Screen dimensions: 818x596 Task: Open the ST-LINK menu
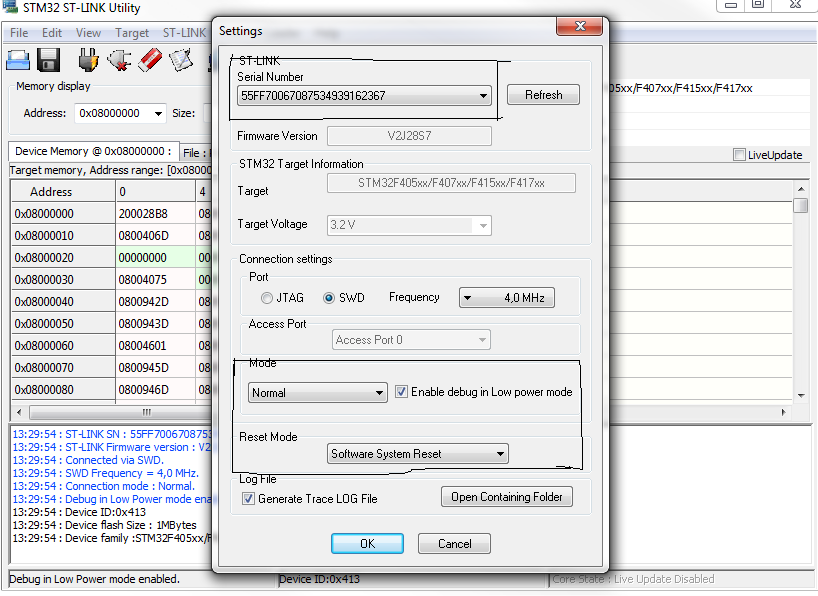[x=184, y=32]
